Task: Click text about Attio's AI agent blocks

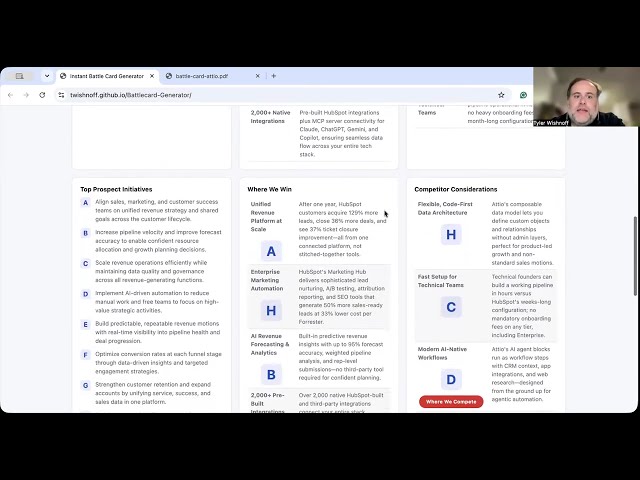Action: click(521, 374)
